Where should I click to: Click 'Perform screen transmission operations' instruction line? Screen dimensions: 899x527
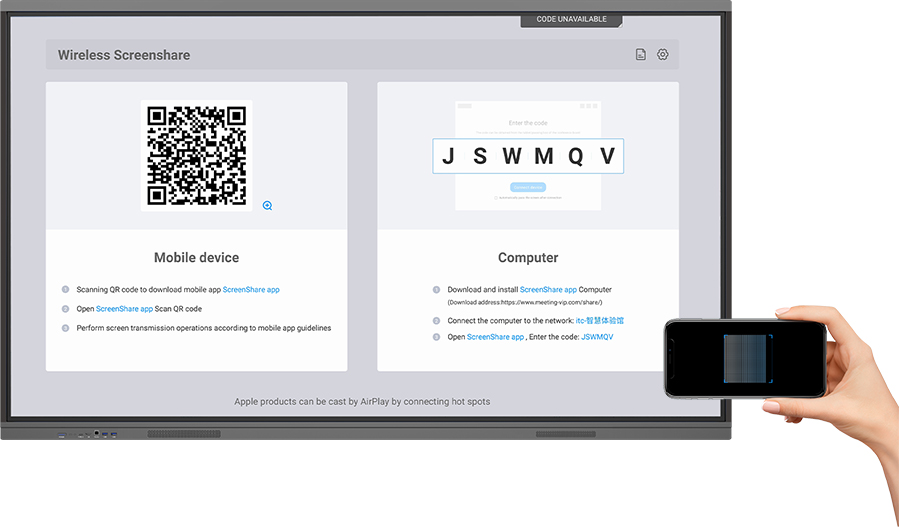coord(204,328)
